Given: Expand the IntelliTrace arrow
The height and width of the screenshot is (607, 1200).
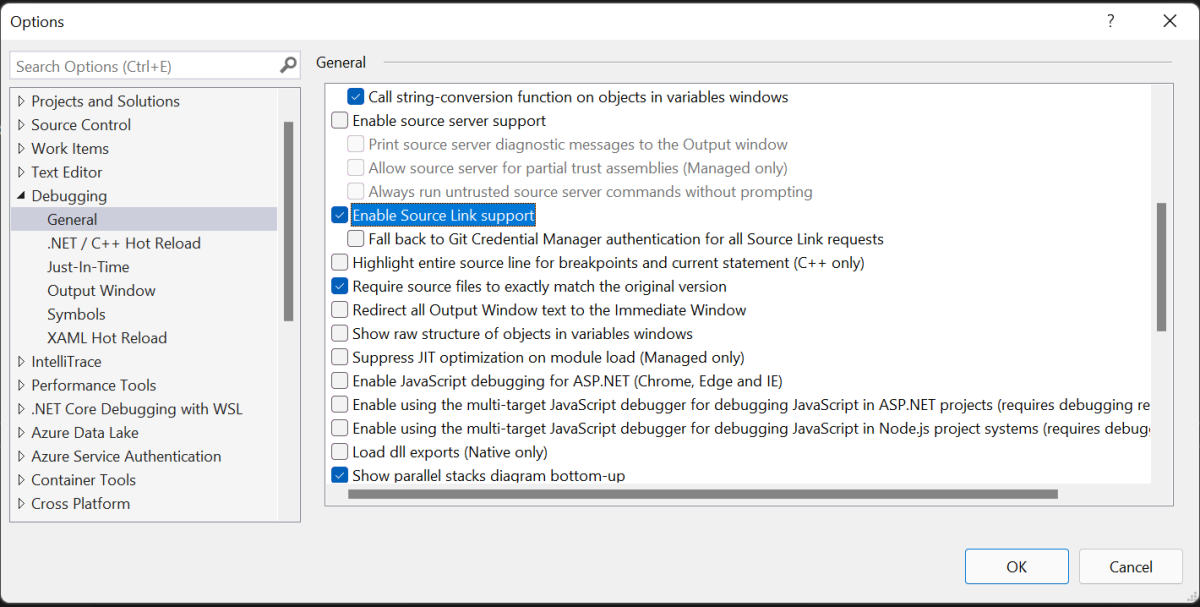Looking at the screenshot, I should tap(22, 361).
